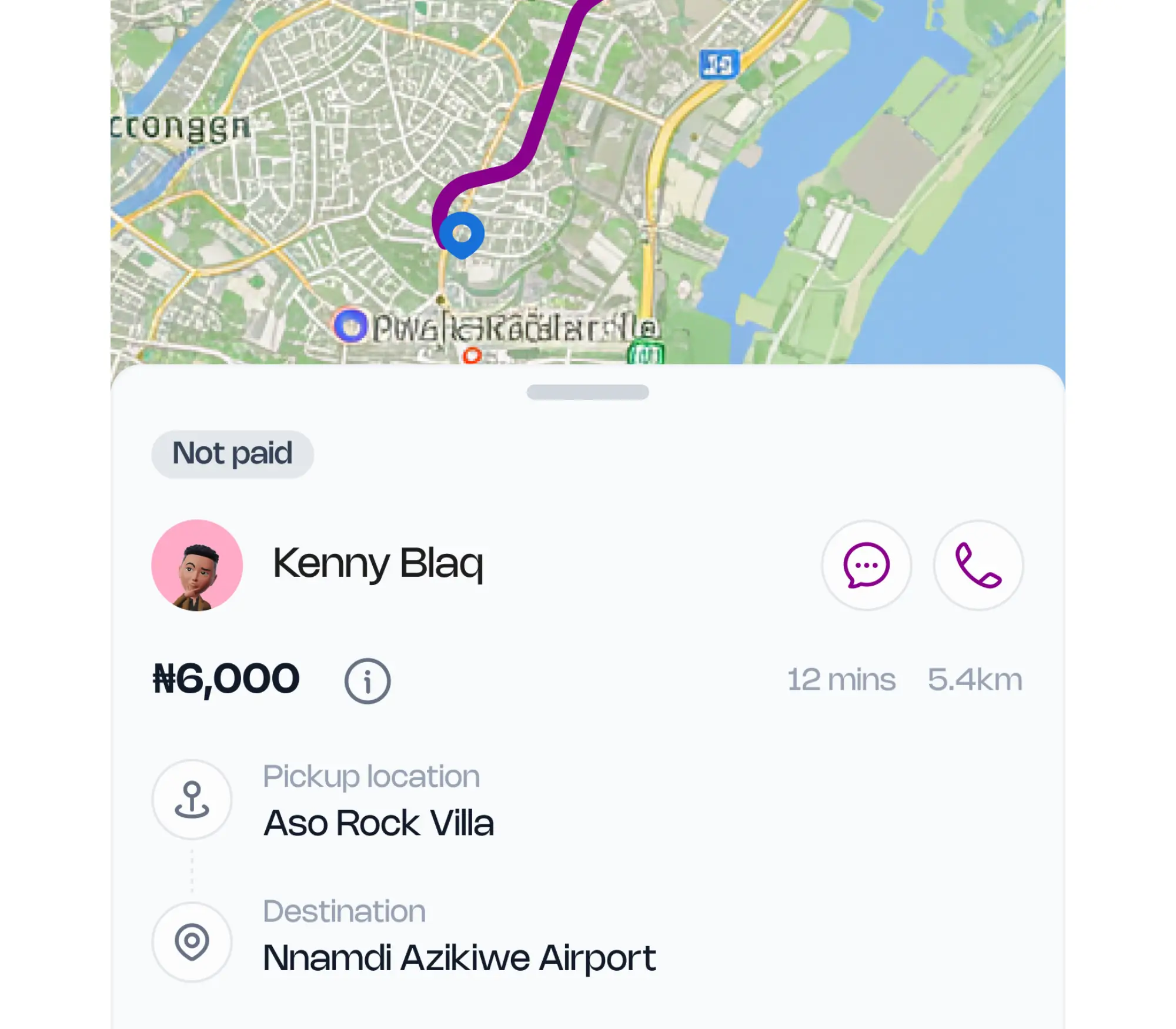Open chat with Kenny Blaq
The width and height of the screenshot is (1176, 1029).
866,565
